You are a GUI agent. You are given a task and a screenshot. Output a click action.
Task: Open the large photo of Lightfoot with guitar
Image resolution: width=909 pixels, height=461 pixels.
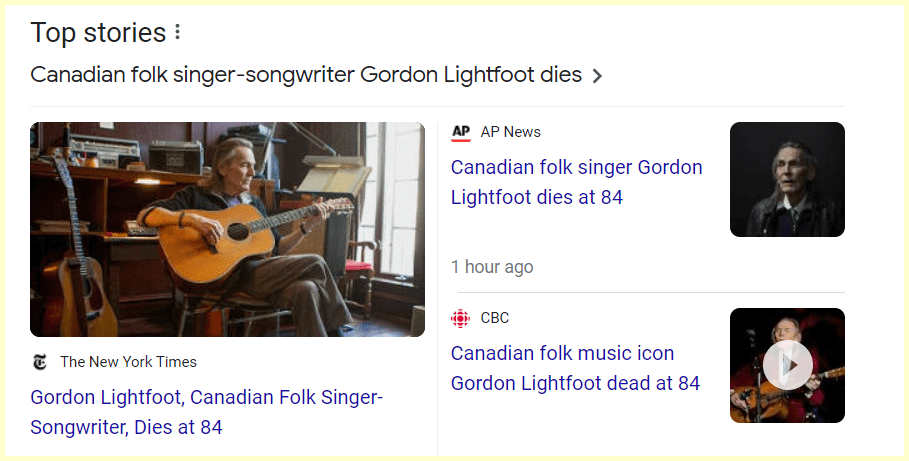(x=227, y=229)
